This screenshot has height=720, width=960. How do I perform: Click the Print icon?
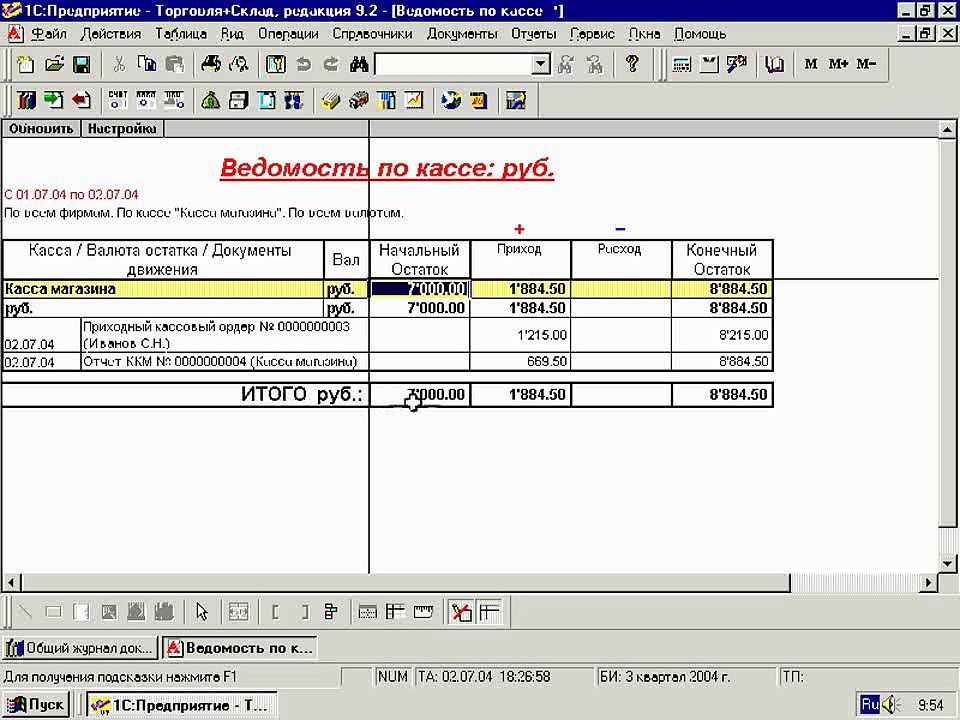(x=211, y=64)
